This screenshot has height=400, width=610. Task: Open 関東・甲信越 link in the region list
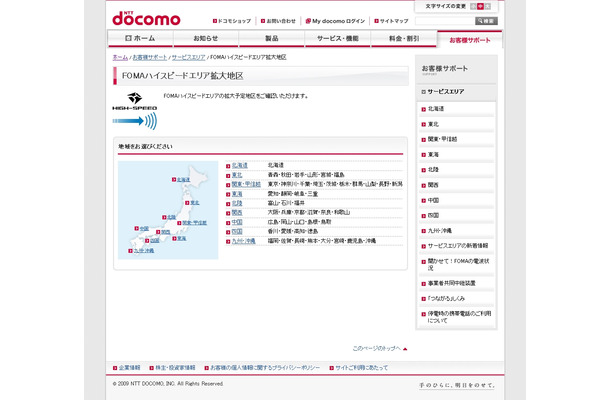pos(246,184)
